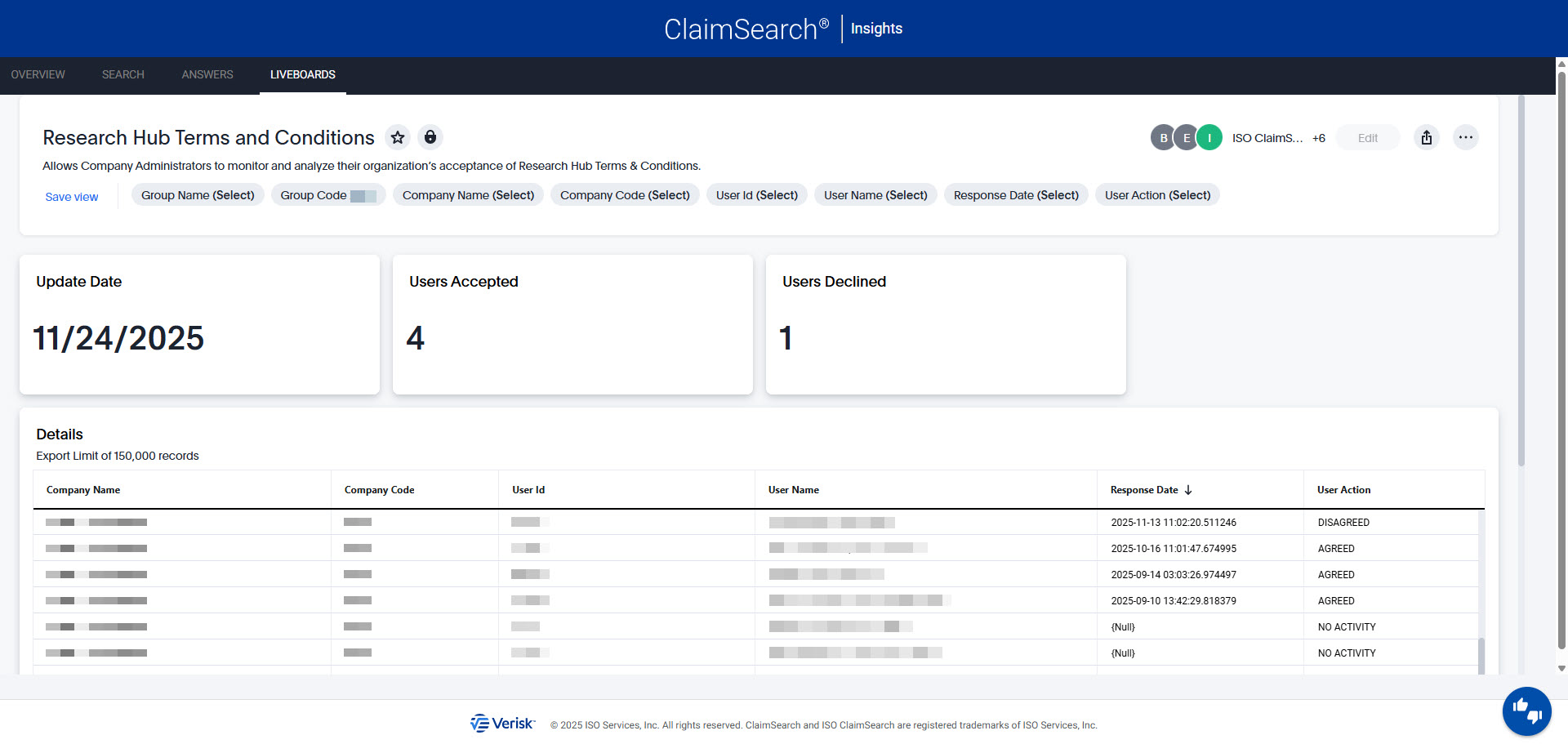Open the Company Name filter selector

point(468,194)
